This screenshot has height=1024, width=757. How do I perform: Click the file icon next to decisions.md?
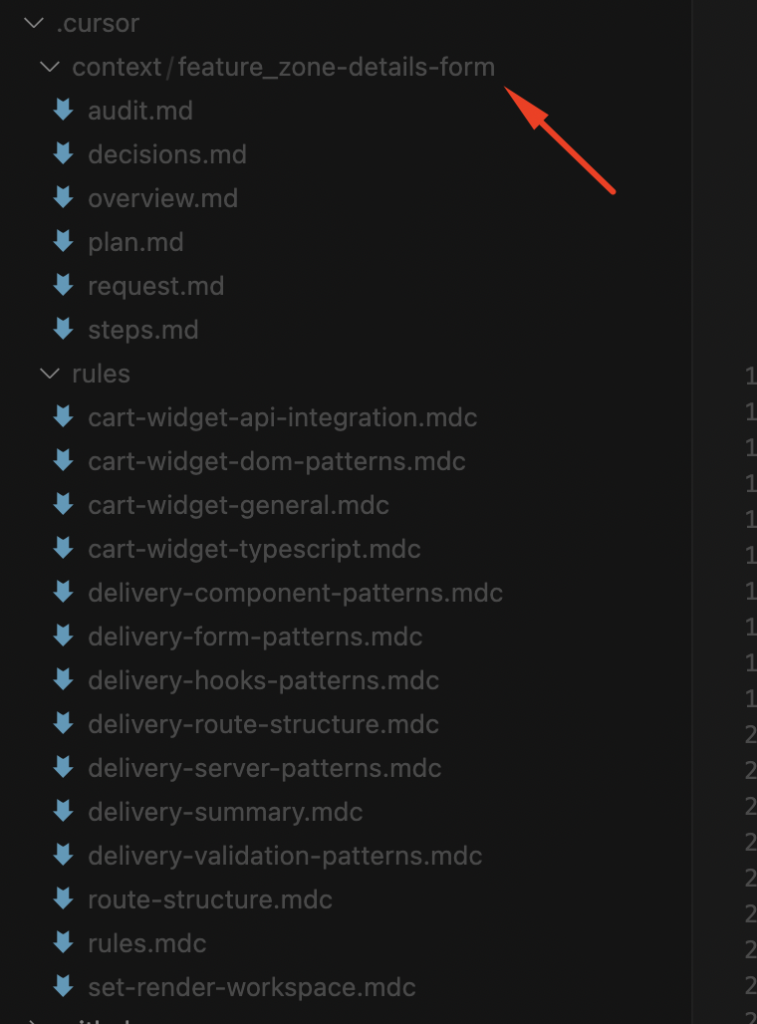64,154
